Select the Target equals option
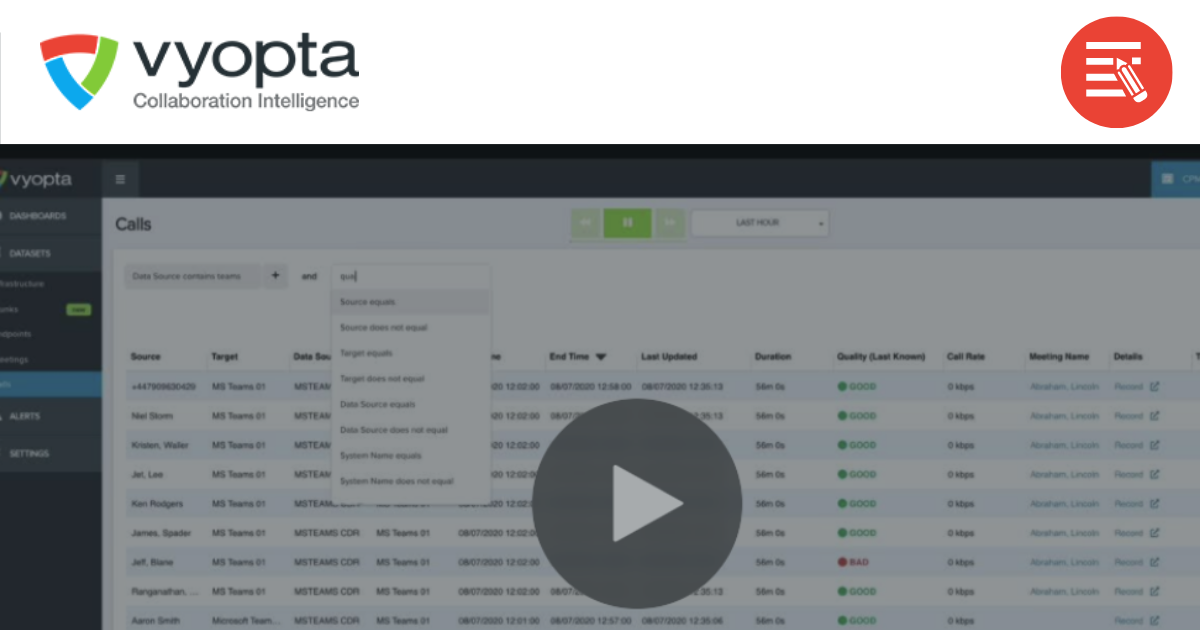1200x630 pixels. coord(411,353)
